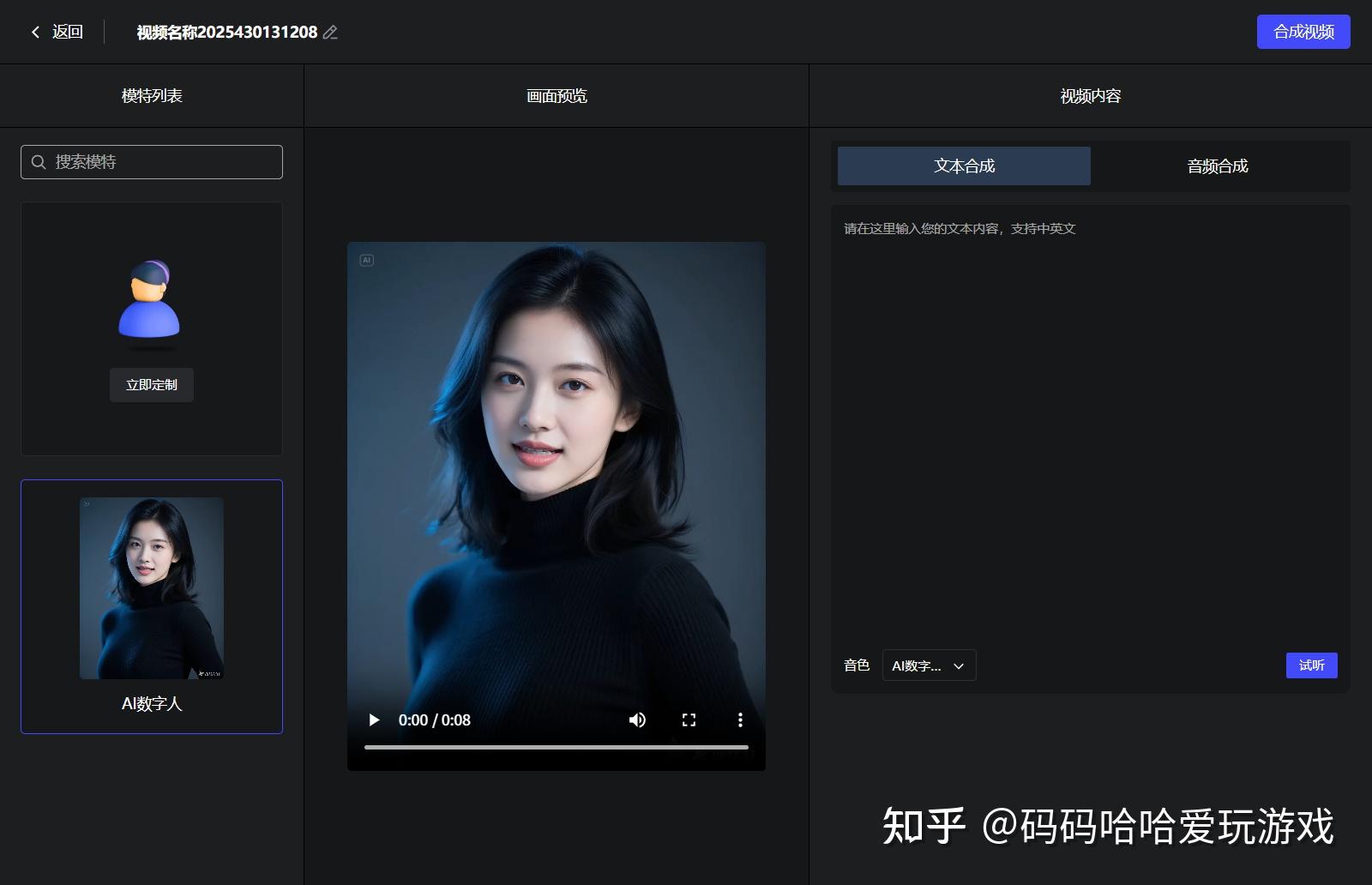Select the 文本合成 tab
The image size is (1372, 885).
963,166
